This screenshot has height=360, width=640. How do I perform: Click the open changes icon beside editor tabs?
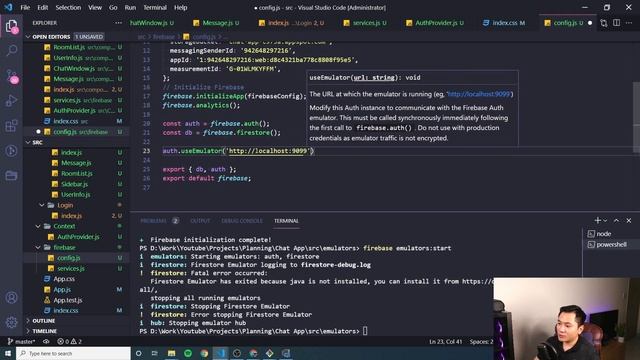pos(604,23)
